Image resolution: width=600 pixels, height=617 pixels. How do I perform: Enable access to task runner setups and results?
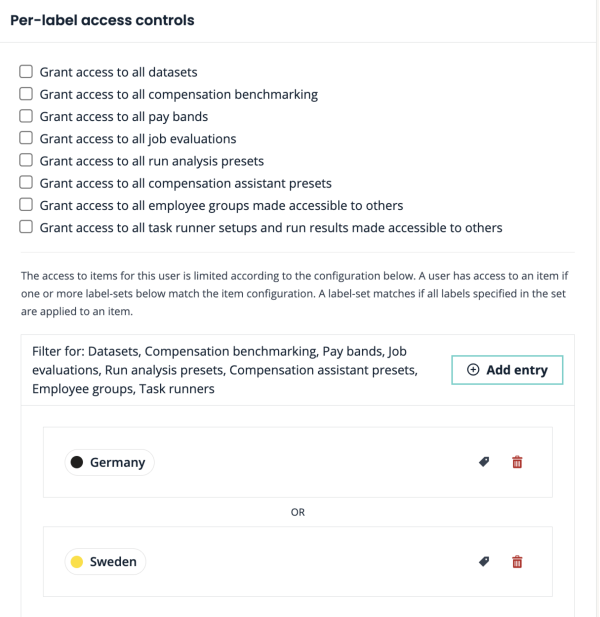coord(27,227)
